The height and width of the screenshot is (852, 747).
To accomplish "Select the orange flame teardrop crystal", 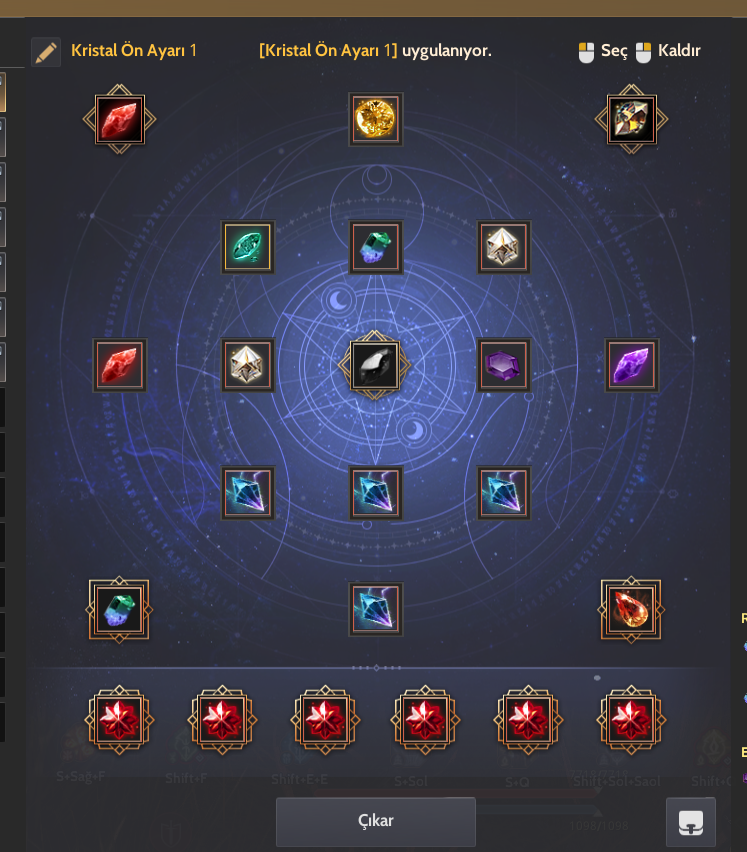I will tap(631, 609).
